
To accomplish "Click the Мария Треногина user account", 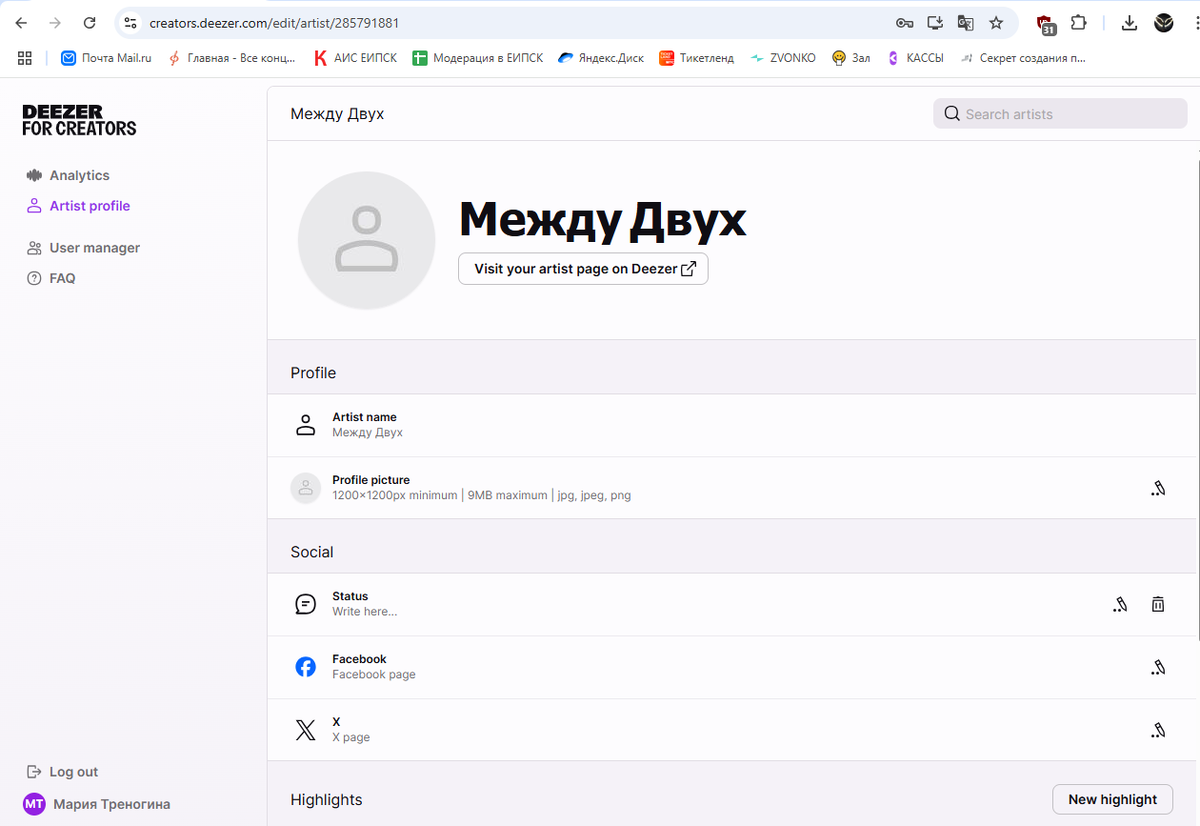I will pyautogui.click(x=97, y=804).
